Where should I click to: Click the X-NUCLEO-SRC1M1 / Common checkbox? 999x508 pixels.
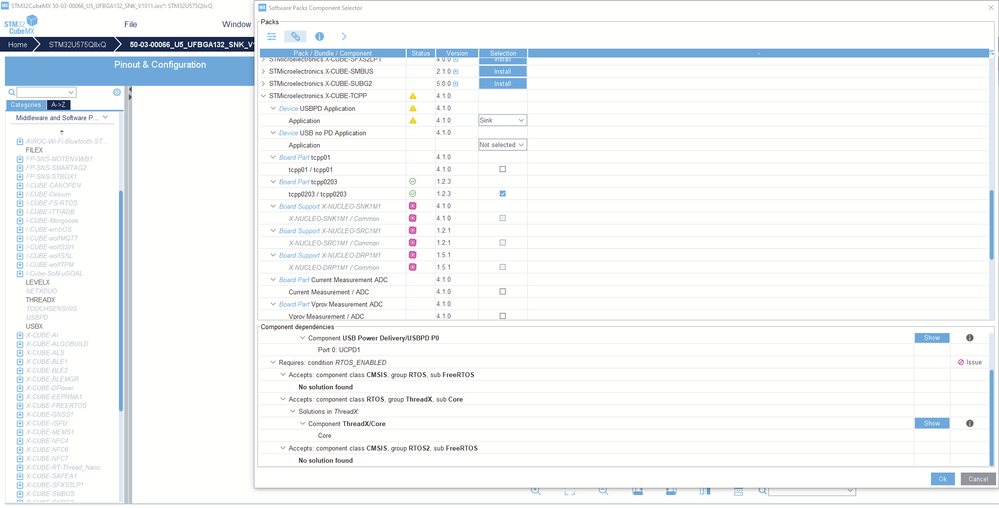pyautogui.click(x=503, y=243)
